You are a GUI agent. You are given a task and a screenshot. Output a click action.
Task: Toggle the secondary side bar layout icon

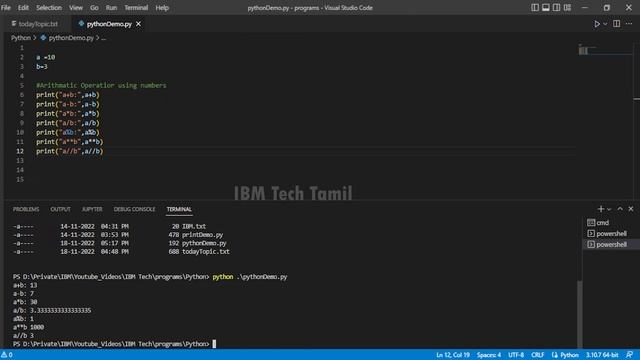556,8
